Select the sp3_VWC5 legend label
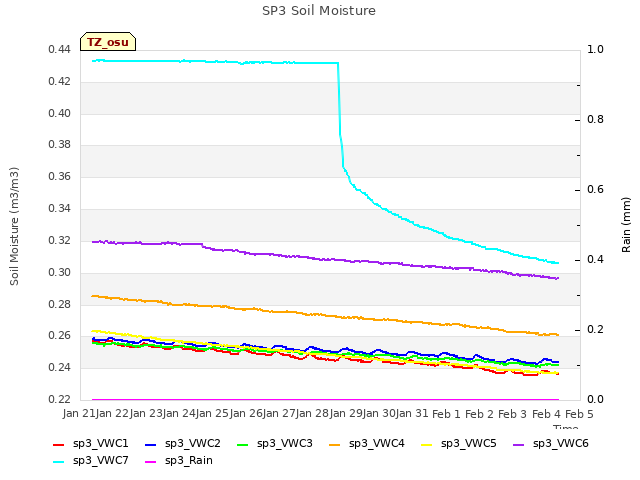 pos(469,444)
